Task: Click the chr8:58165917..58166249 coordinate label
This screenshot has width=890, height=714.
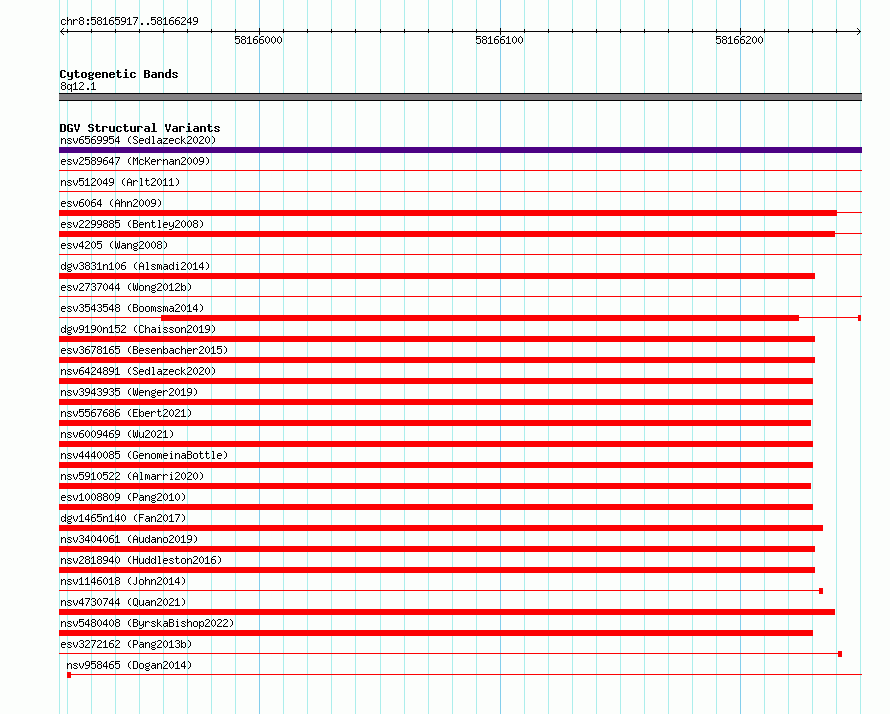Action: tap(129, 22)
